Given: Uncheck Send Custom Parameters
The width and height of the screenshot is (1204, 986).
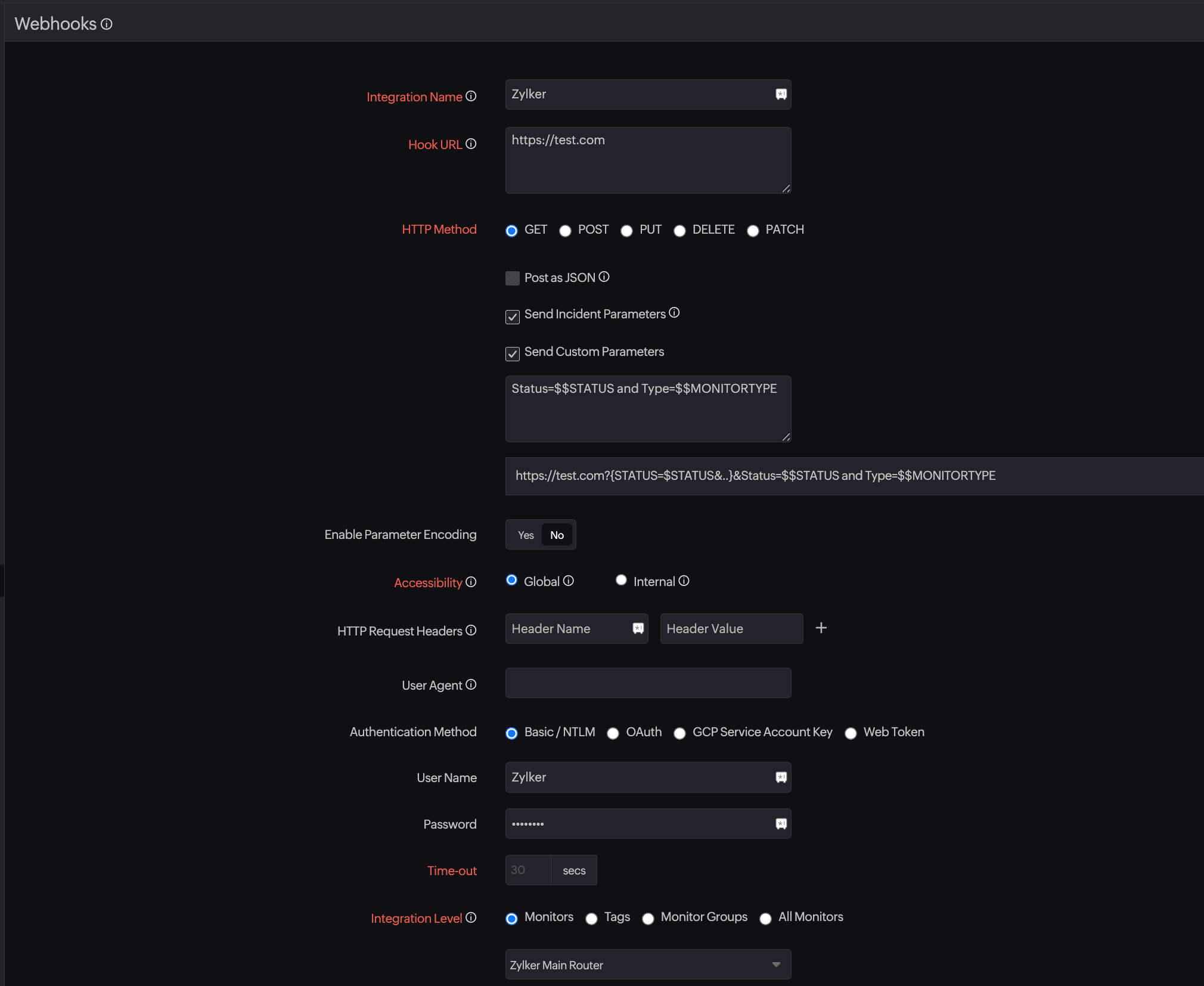Looking at the screenshot, I should 512,354.
